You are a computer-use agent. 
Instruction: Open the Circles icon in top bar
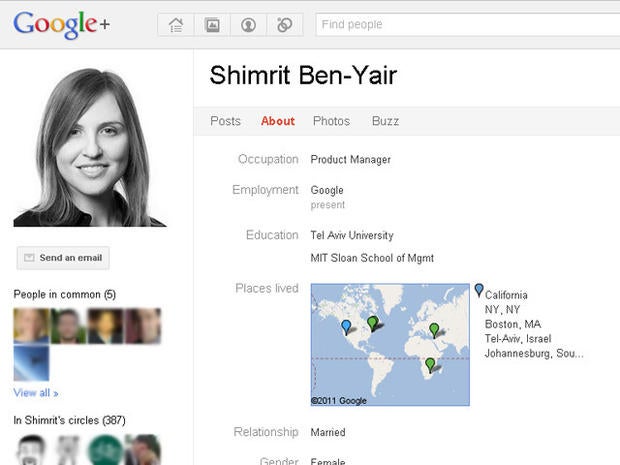tap(284, 25)
